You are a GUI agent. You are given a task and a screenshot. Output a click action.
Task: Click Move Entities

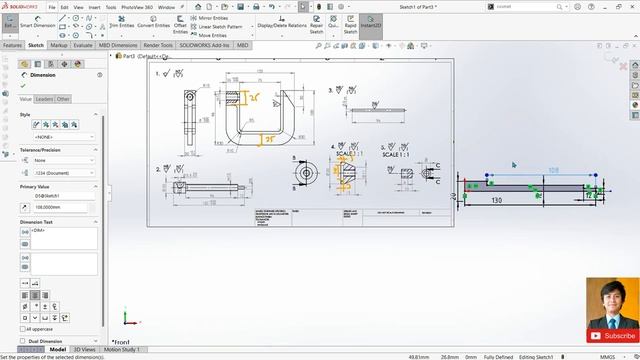(x=209, y=35)
